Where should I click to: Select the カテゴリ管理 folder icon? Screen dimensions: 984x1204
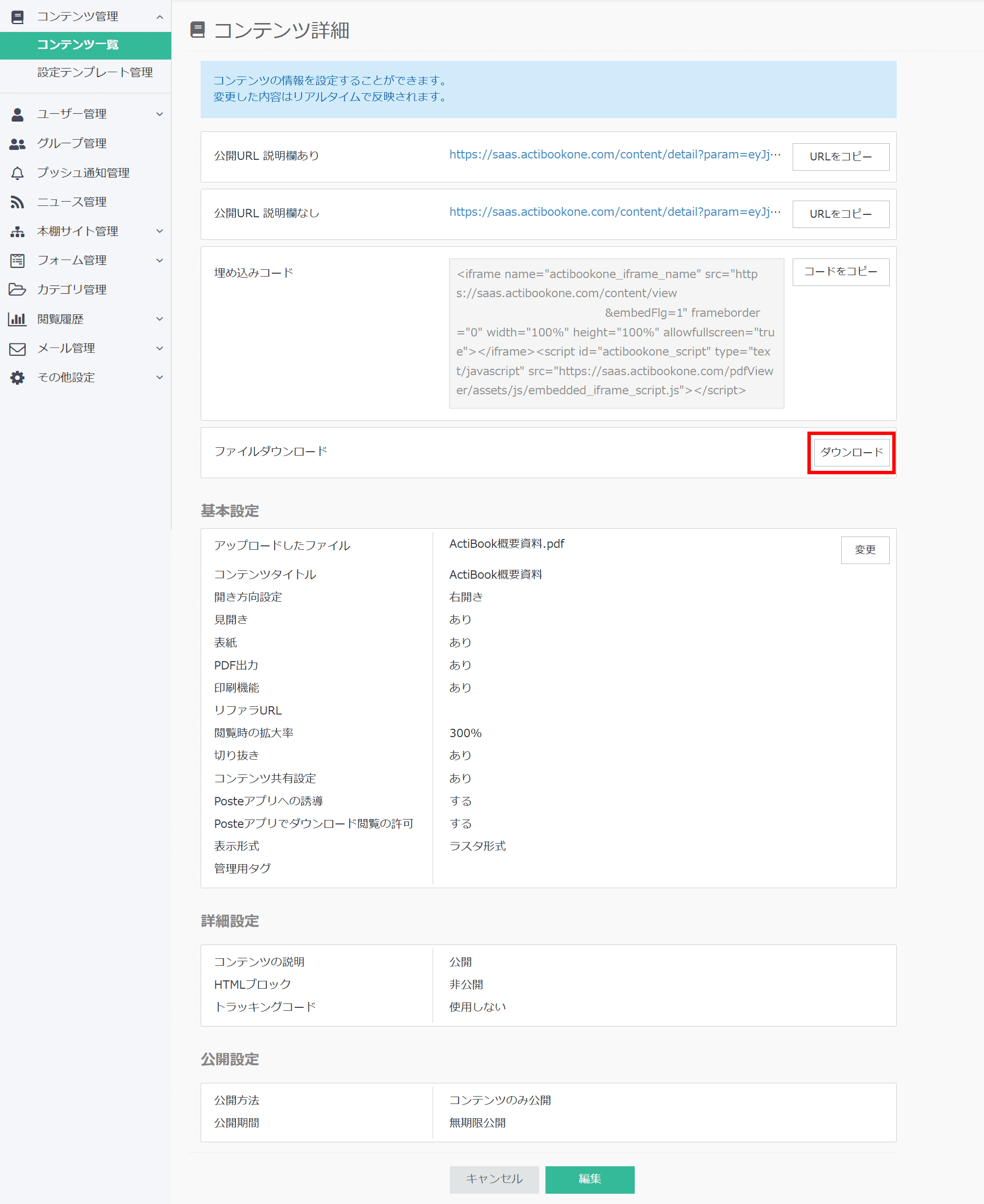click(x=17, y=289)
